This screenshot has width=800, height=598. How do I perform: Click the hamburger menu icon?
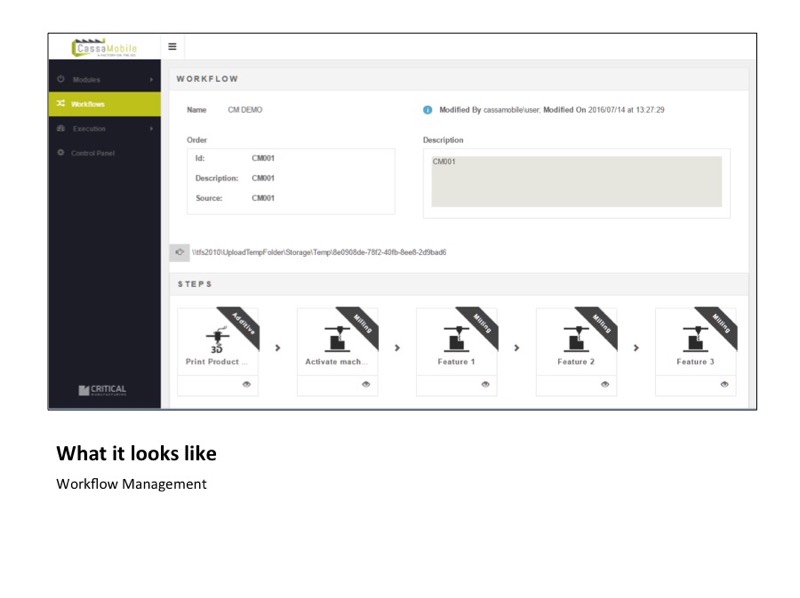tap(172, 46)
